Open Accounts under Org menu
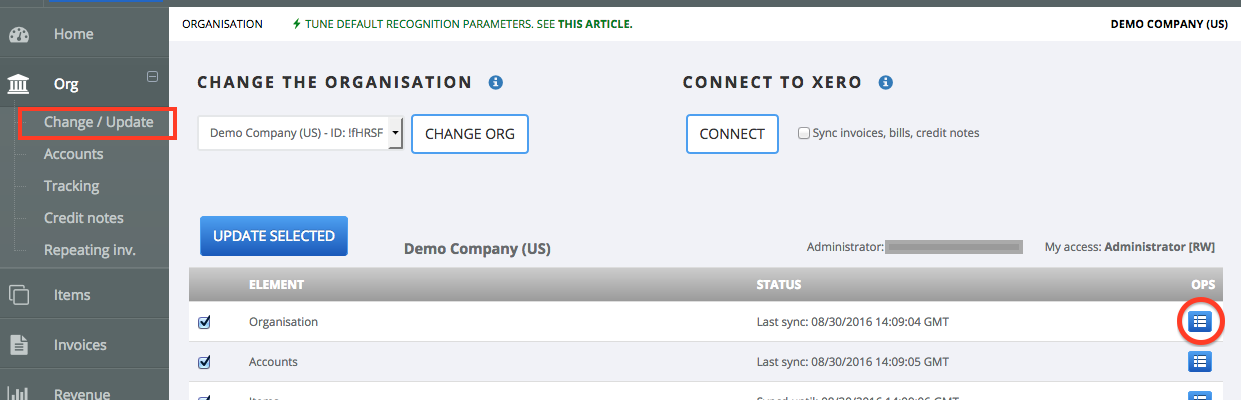This screenshot has width=1241, height=400. coord(73,154)
